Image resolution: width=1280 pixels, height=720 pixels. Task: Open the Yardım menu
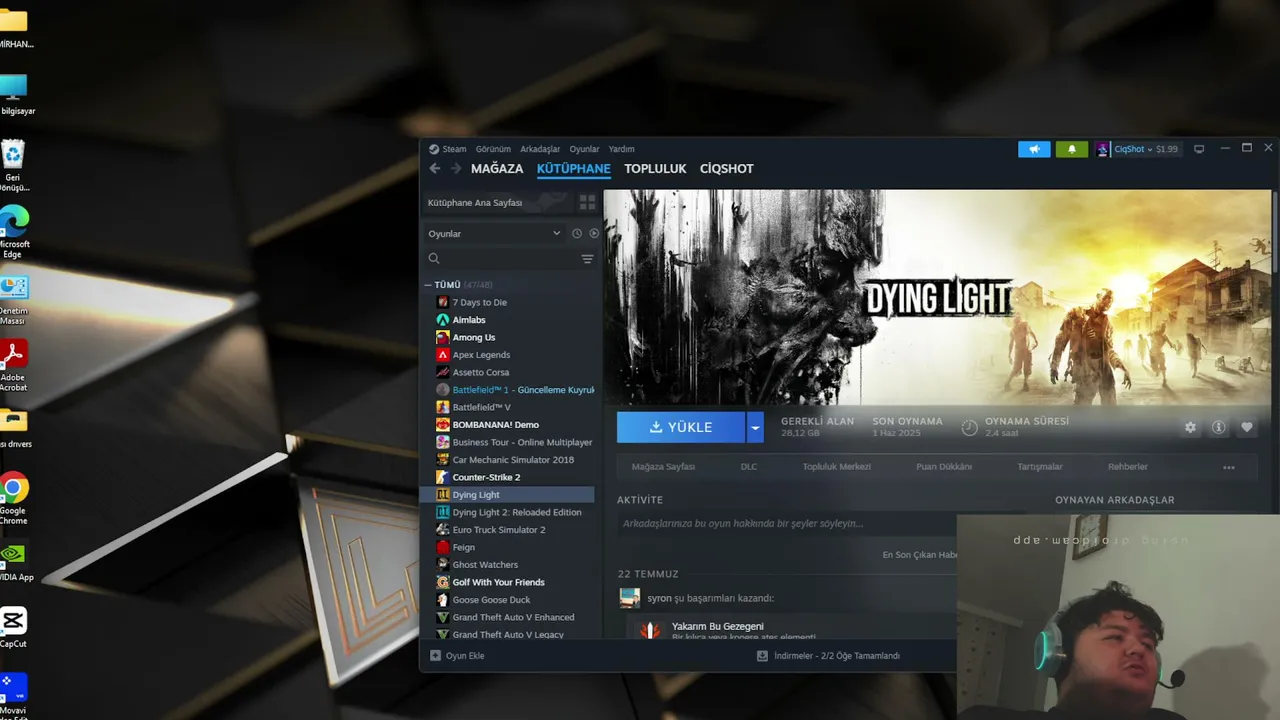pyautogui.click(x=621, y=149)
